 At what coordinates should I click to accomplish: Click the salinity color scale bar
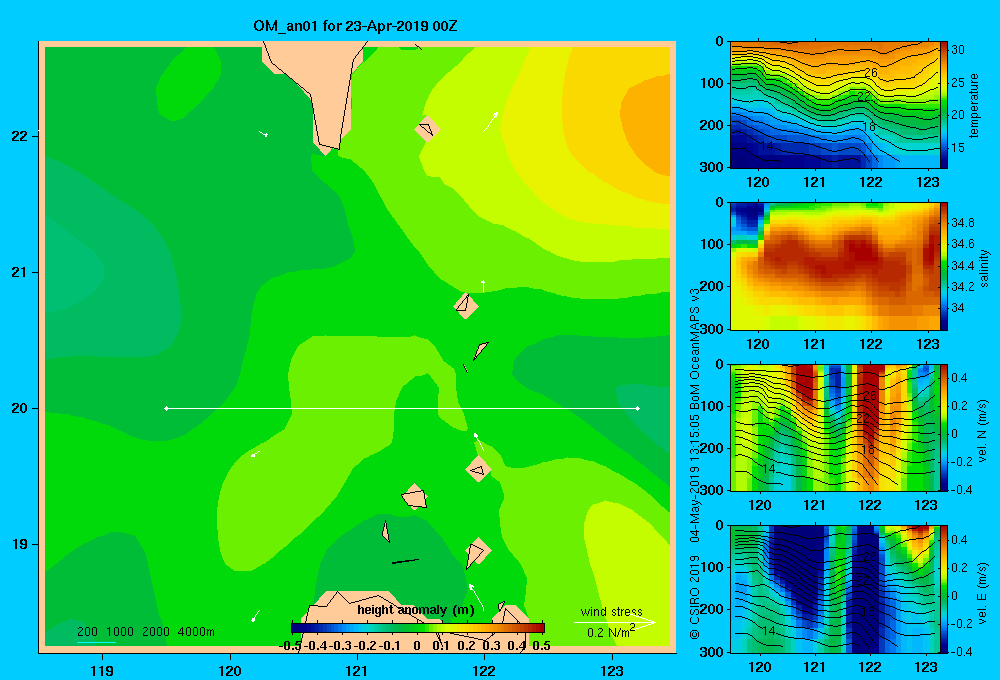943,267
